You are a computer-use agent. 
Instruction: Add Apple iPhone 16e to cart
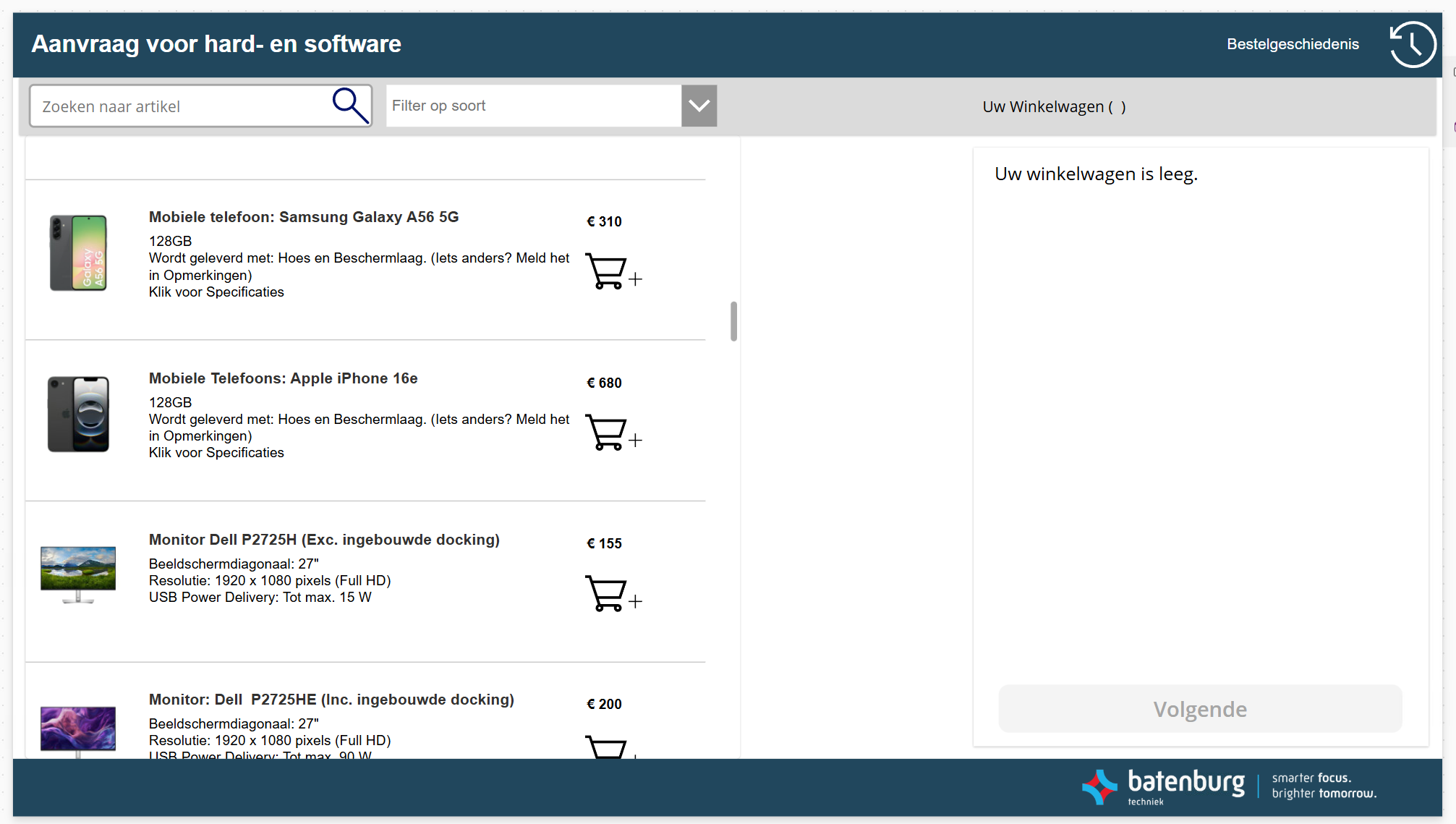point(612,434)
